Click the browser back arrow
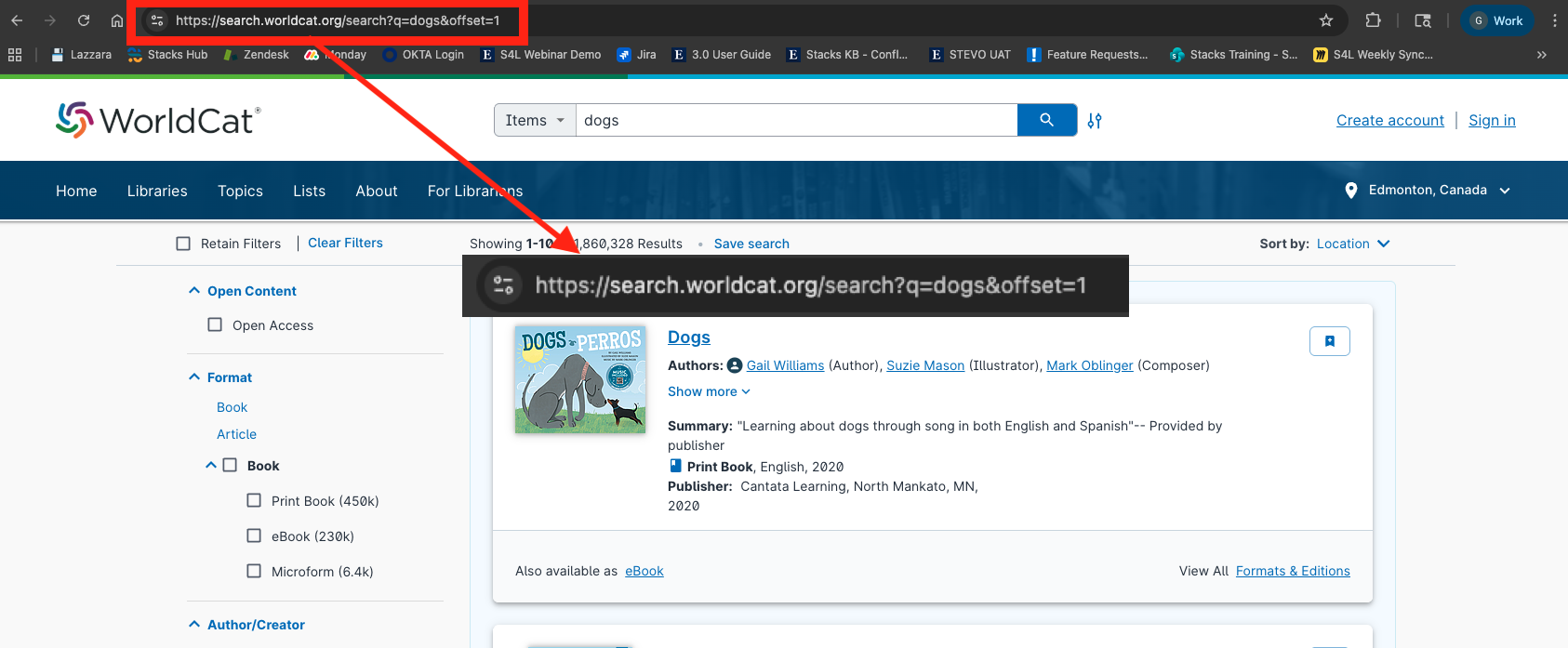This screenshot has height=648, width=1568. [17, 20]
